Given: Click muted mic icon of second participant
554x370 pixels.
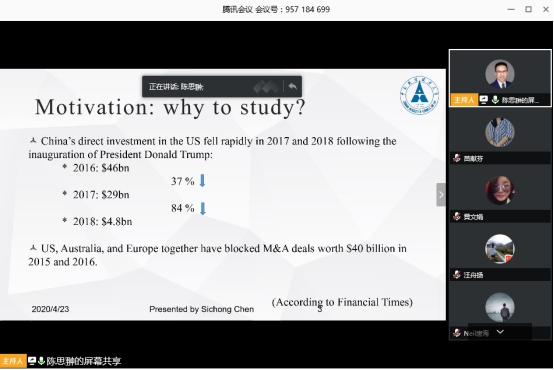Looking at the screenshot, I should pyautogui.click(x=457, y=158).
